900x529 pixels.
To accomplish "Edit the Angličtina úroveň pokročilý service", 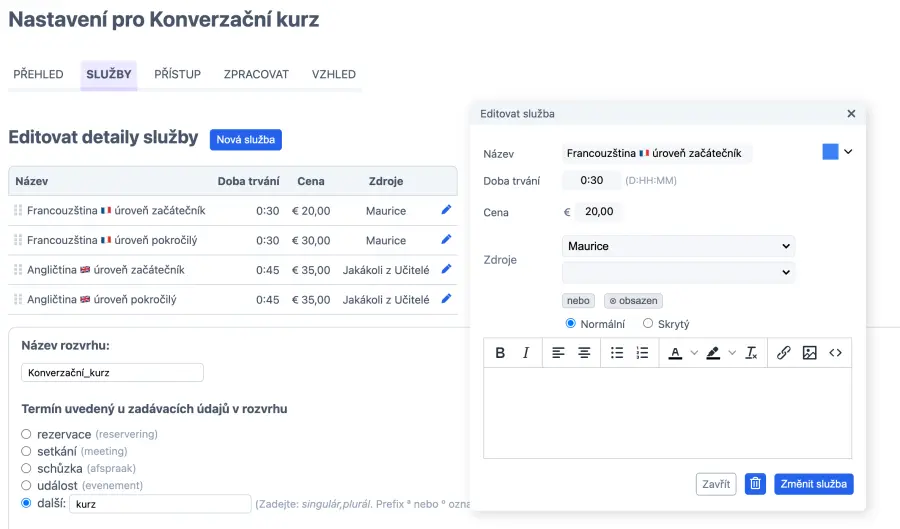I will [446, 298].
